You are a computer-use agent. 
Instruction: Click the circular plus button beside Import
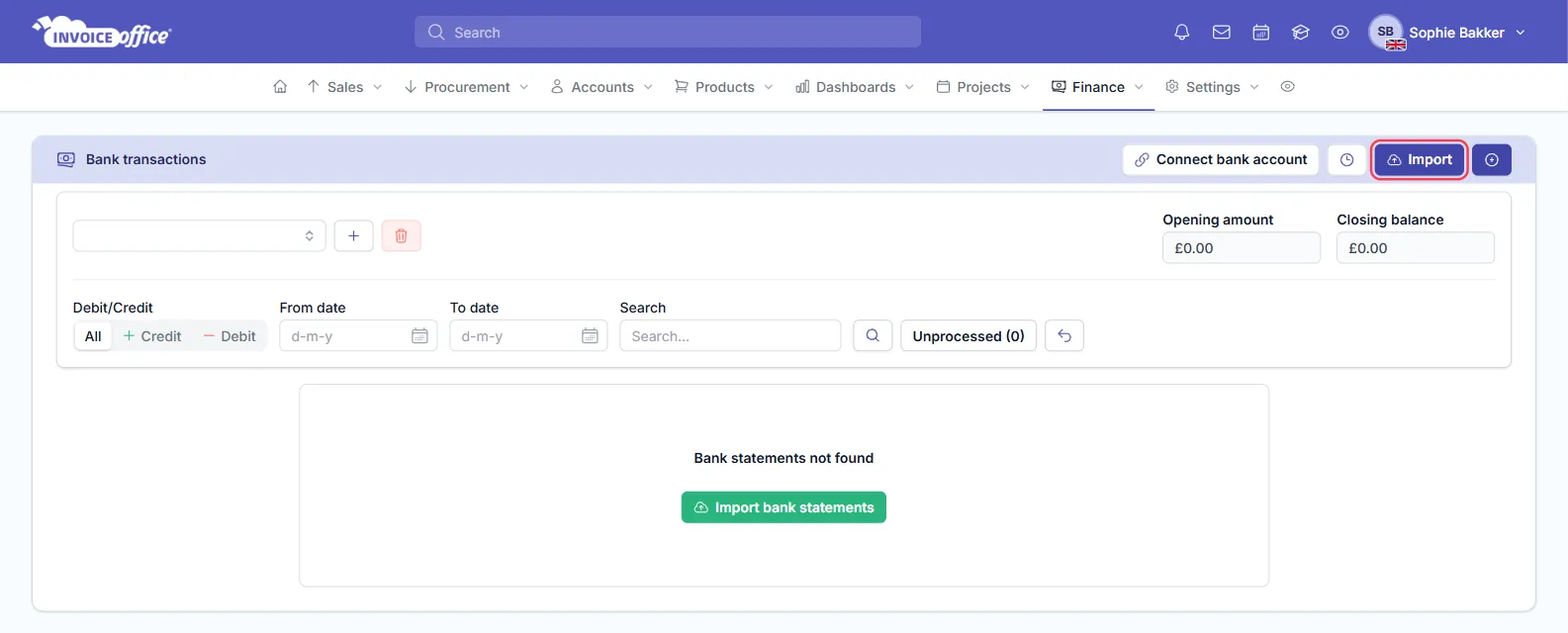pyautogui.click(x=1492, y=159)
